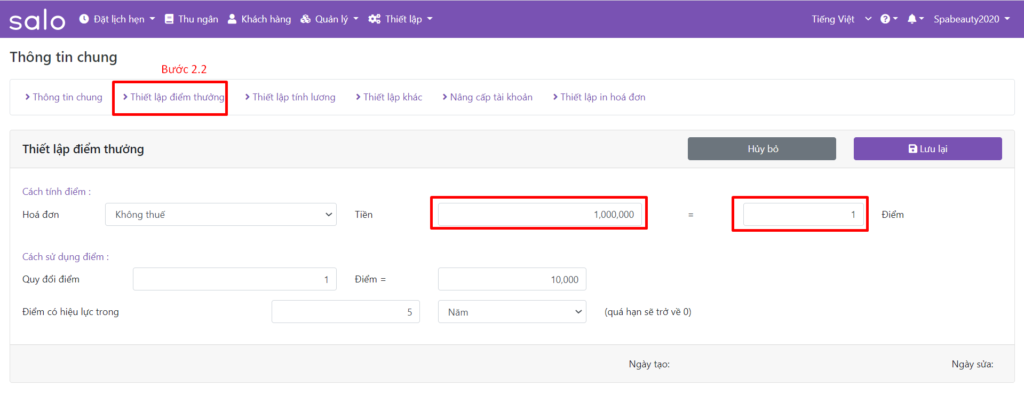Click the Lưu lại save button
Screen dimensions: 1024x401
tap(927, 149)
